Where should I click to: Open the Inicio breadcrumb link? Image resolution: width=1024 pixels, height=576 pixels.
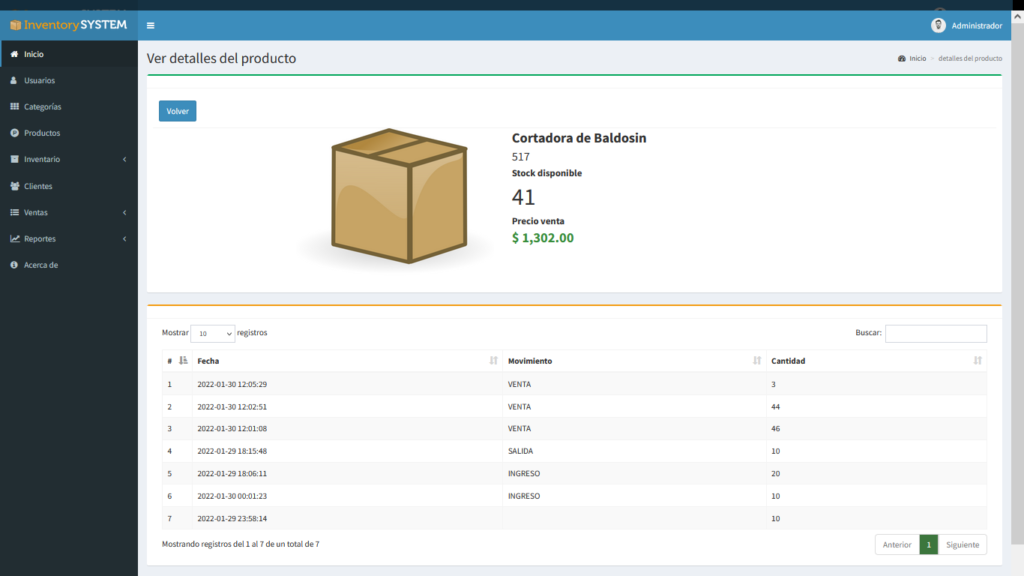point(915,58)
